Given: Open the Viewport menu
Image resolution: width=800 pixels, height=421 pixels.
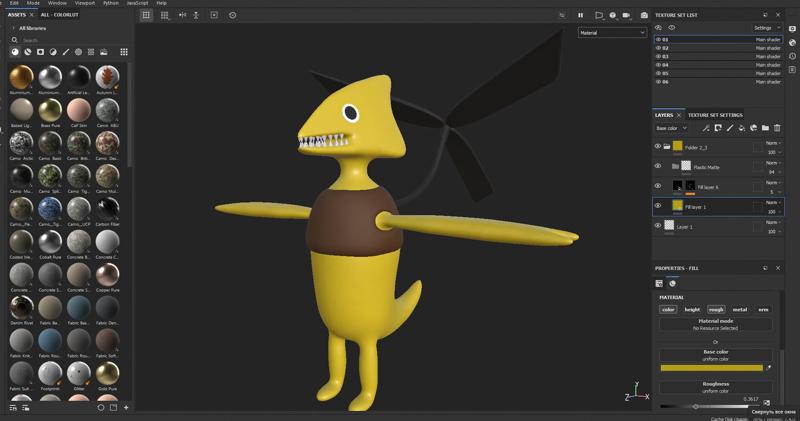Looking at the screenshot, I should click(x=85, y=3).
